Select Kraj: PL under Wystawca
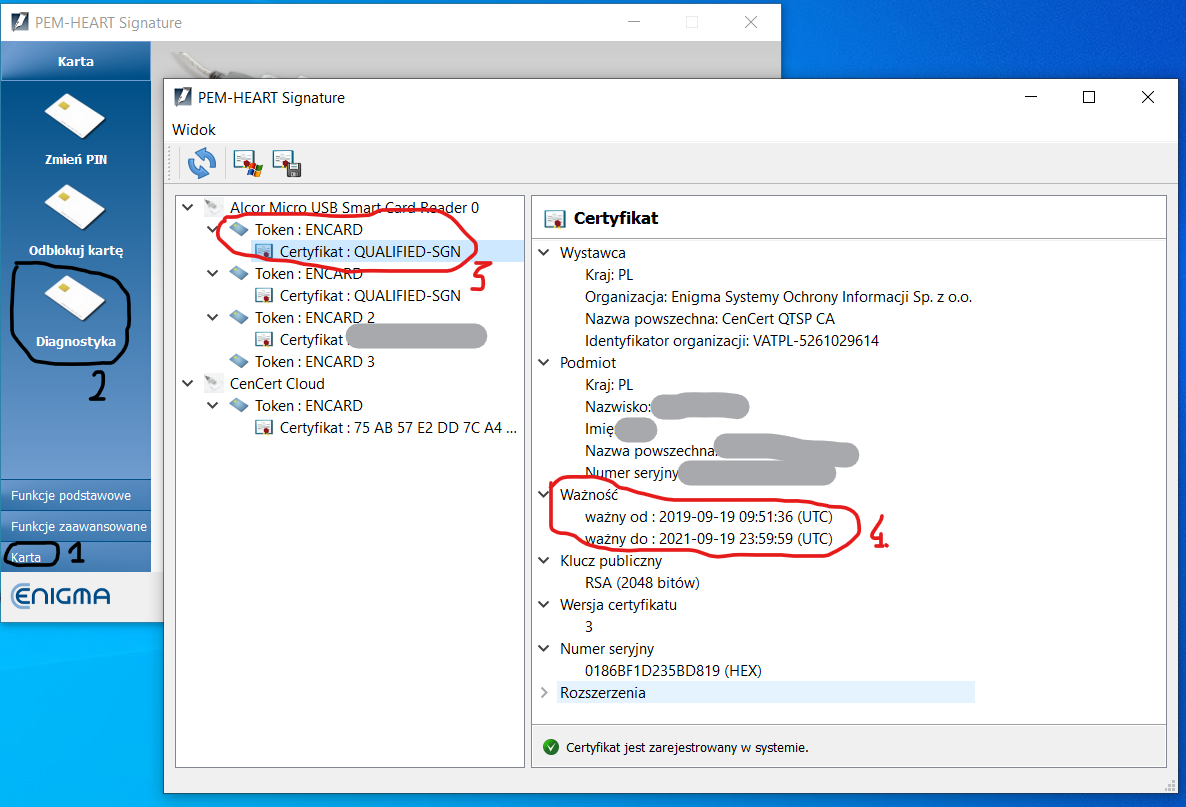Viewport: 1186px width, 807px height. pos(609,275)
